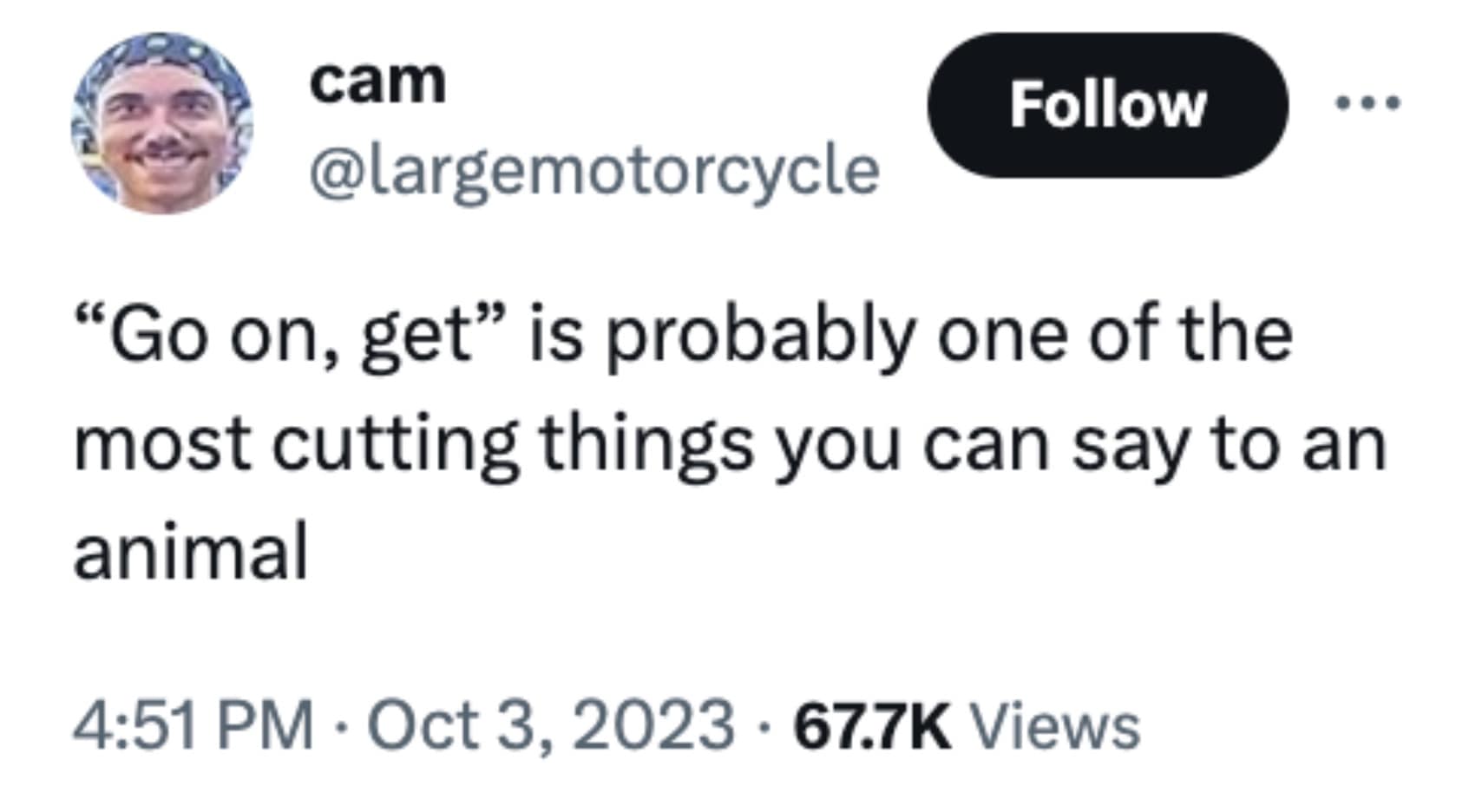Click the word "animal" in the tweet

pos(191,552)
